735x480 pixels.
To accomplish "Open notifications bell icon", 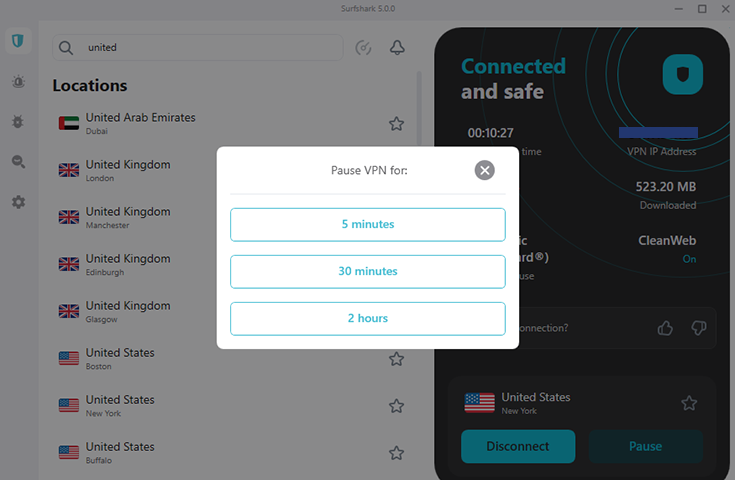I will (398, 47).
